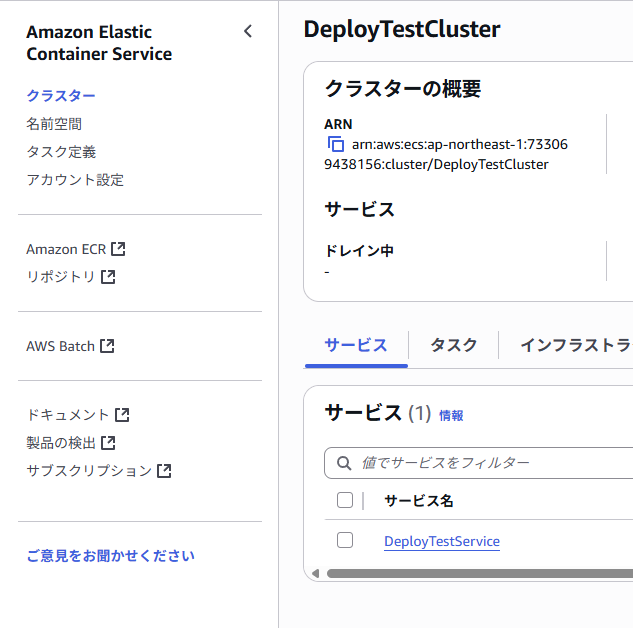Click the search magnifier icon in filter
Viewport: 633px width, 628px height.
tap(344, 463)
